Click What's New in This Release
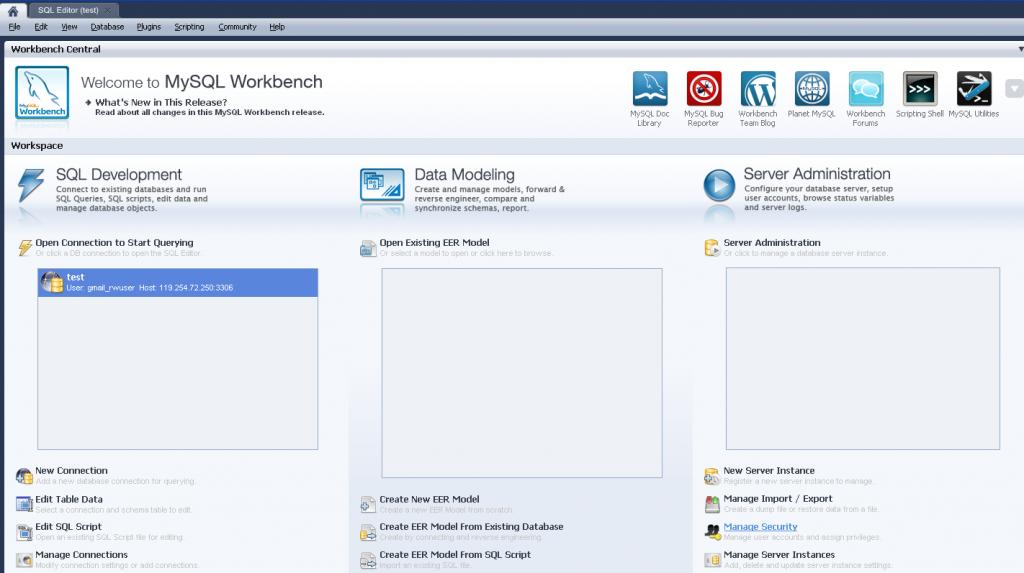 [x=160, y=102]
